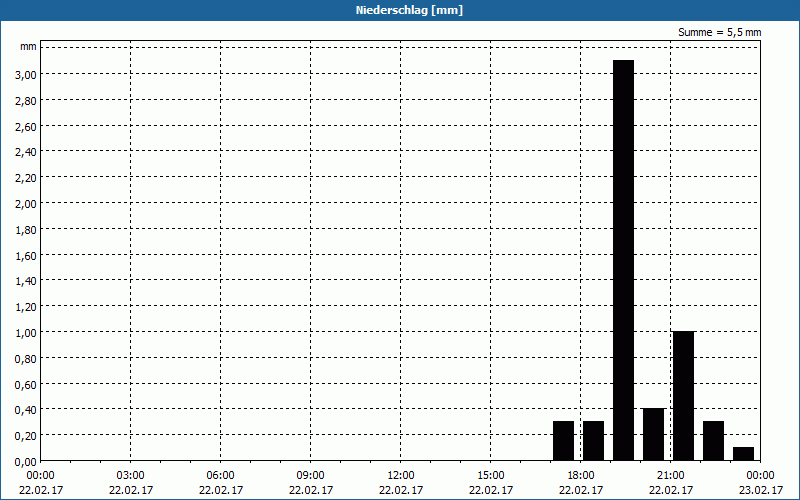Click the "22.02.17" date under 12:00
This screenshot has height=500, width=800.
coord(401,490)
